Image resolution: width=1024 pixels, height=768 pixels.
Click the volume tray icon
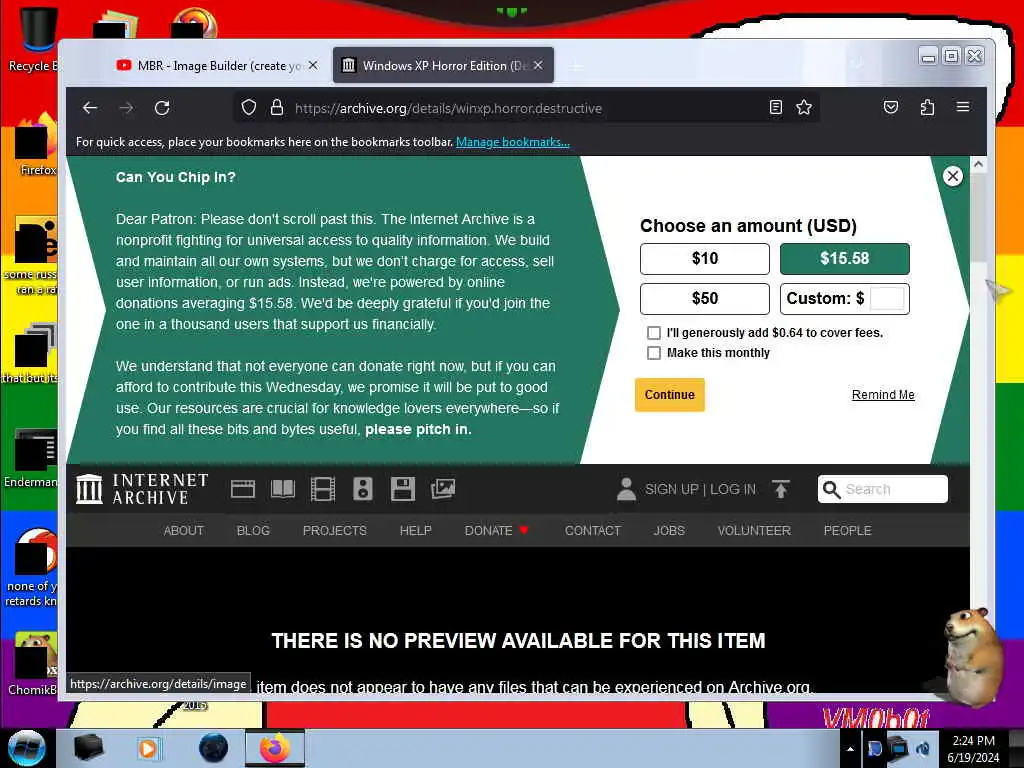tap(923, 748)
